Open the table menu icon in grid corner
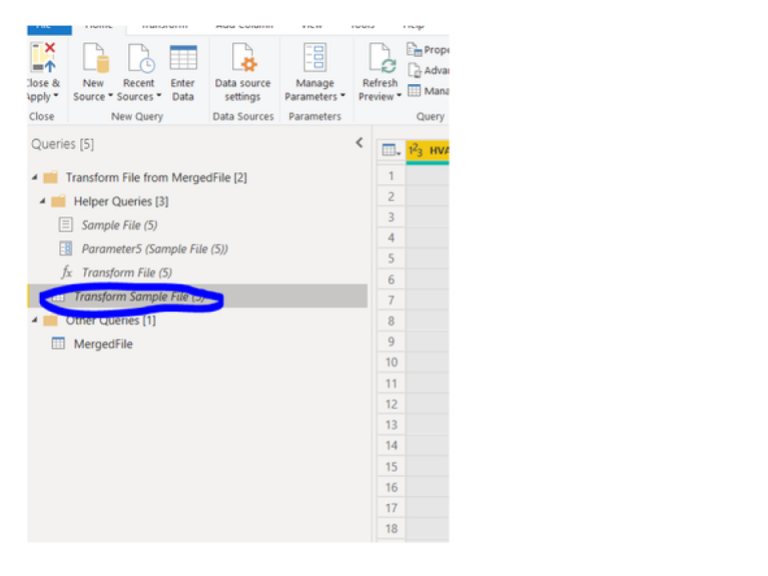The width and height of the screenshot is (768, 576). 391,150
